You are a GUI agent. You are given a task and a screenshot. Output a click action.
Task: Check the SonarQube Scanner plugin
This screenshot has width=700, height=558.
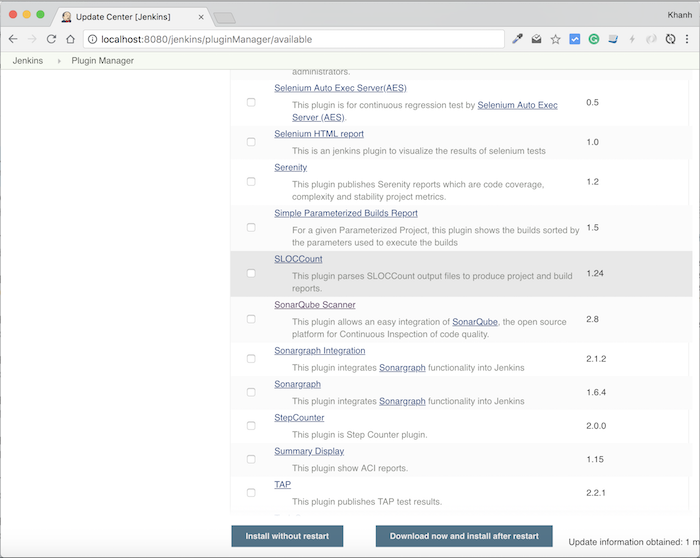coord(251,319)
